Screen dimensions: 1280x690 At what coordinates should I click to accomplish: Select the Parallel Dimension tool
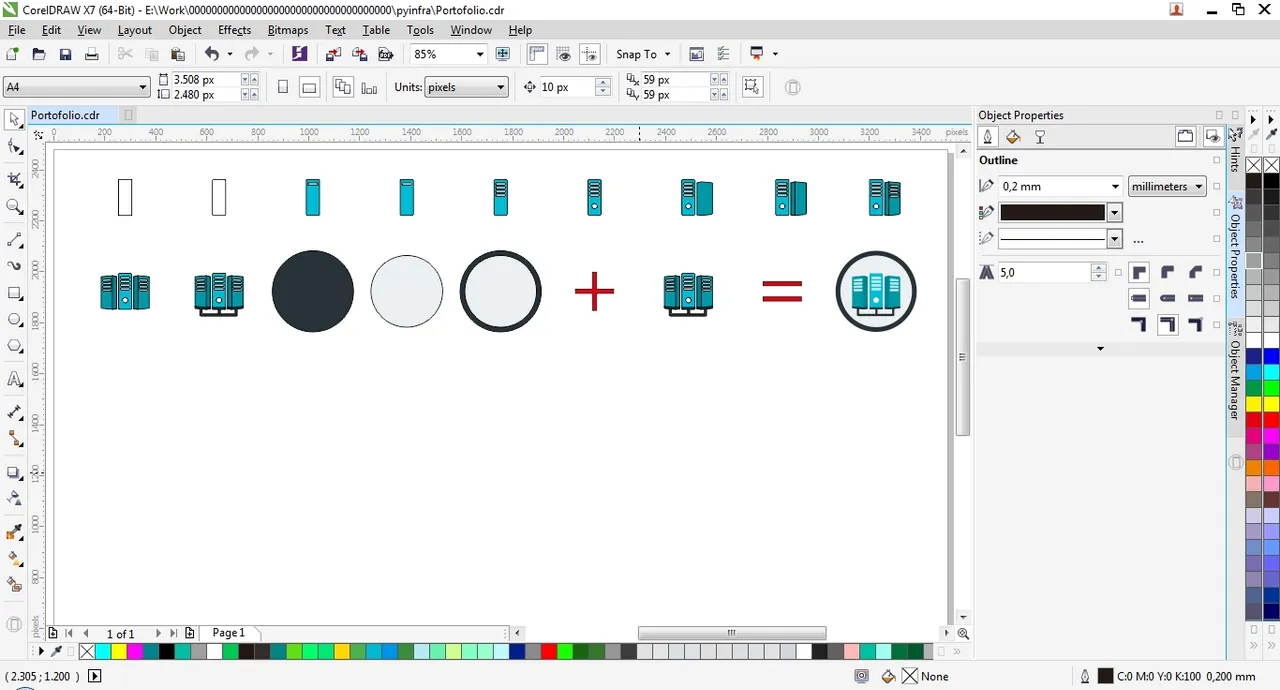coord(15,412)
